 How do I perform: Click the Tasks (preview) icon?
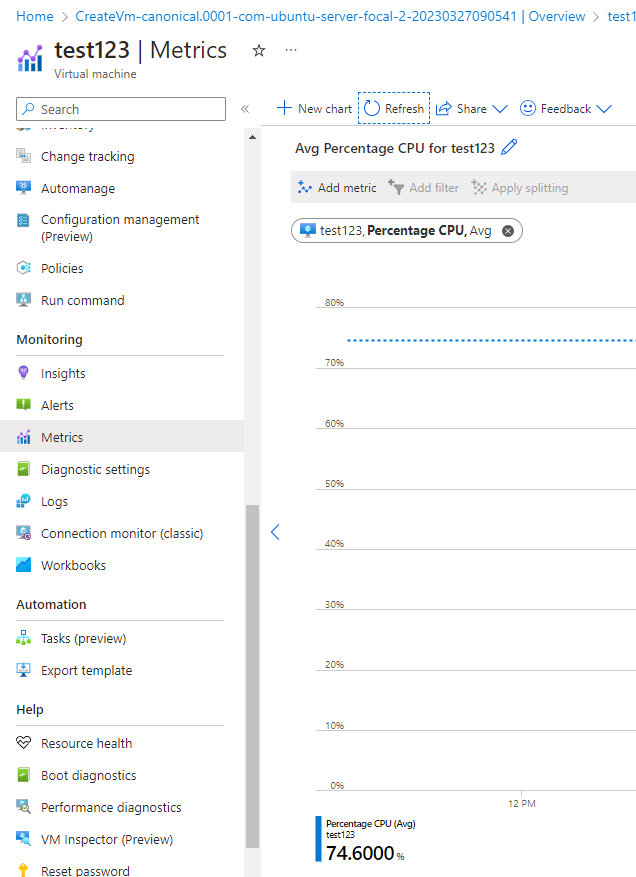[23, 638]
